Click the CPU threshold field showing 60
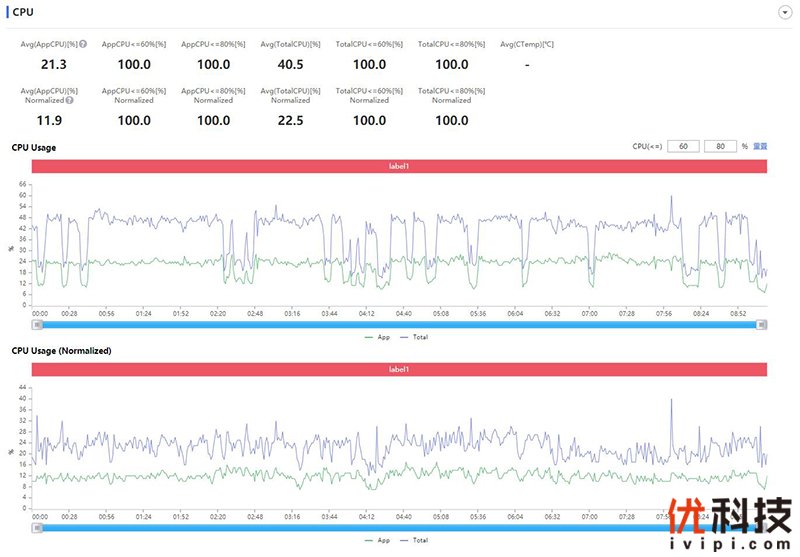The image size is (800, 557). (x=683, y=146)
